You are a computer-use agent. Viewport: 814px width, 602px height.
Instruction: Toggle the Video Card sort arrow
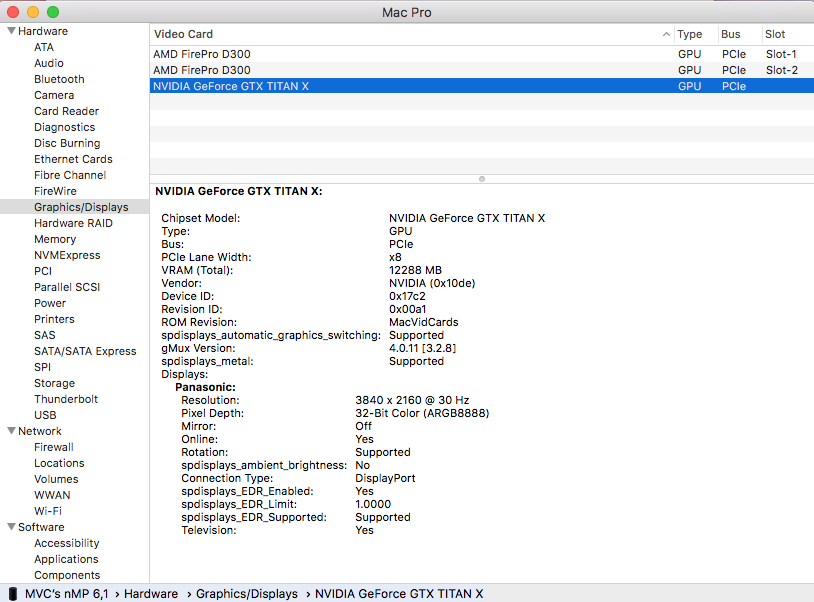tap(666, 34)
